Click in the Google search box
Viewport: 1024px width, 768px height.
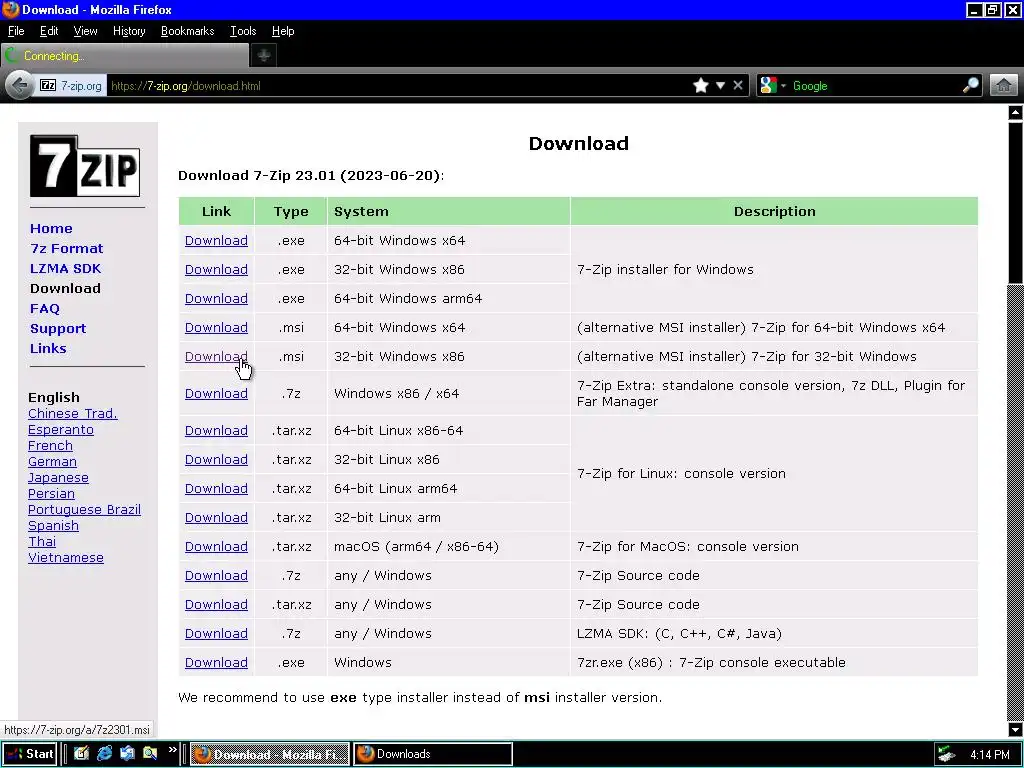click(875, 86)
